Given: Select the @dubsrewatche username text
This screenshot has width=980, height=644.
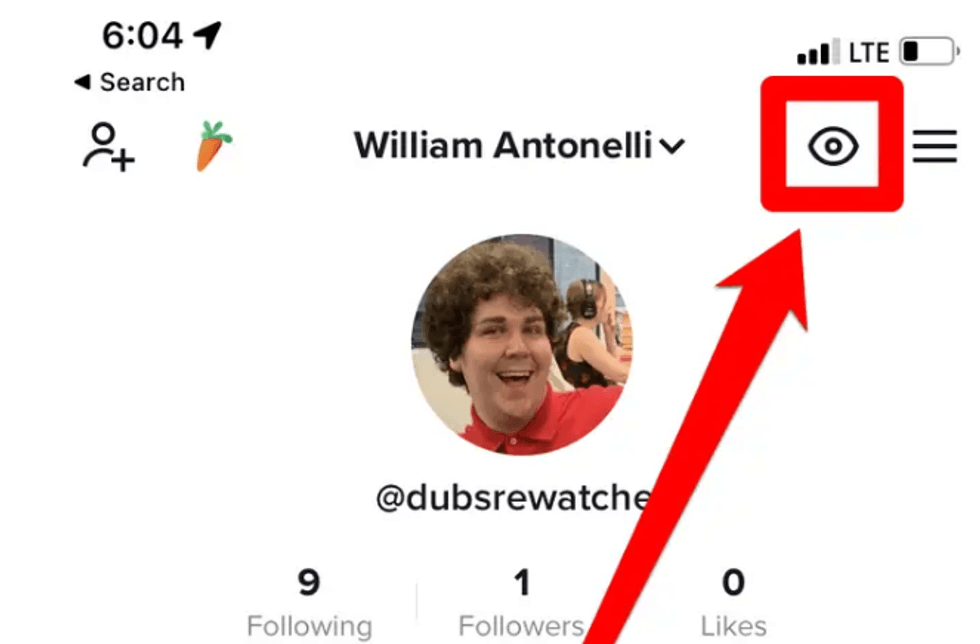Looking at the screenshot, I should [514, 498].
